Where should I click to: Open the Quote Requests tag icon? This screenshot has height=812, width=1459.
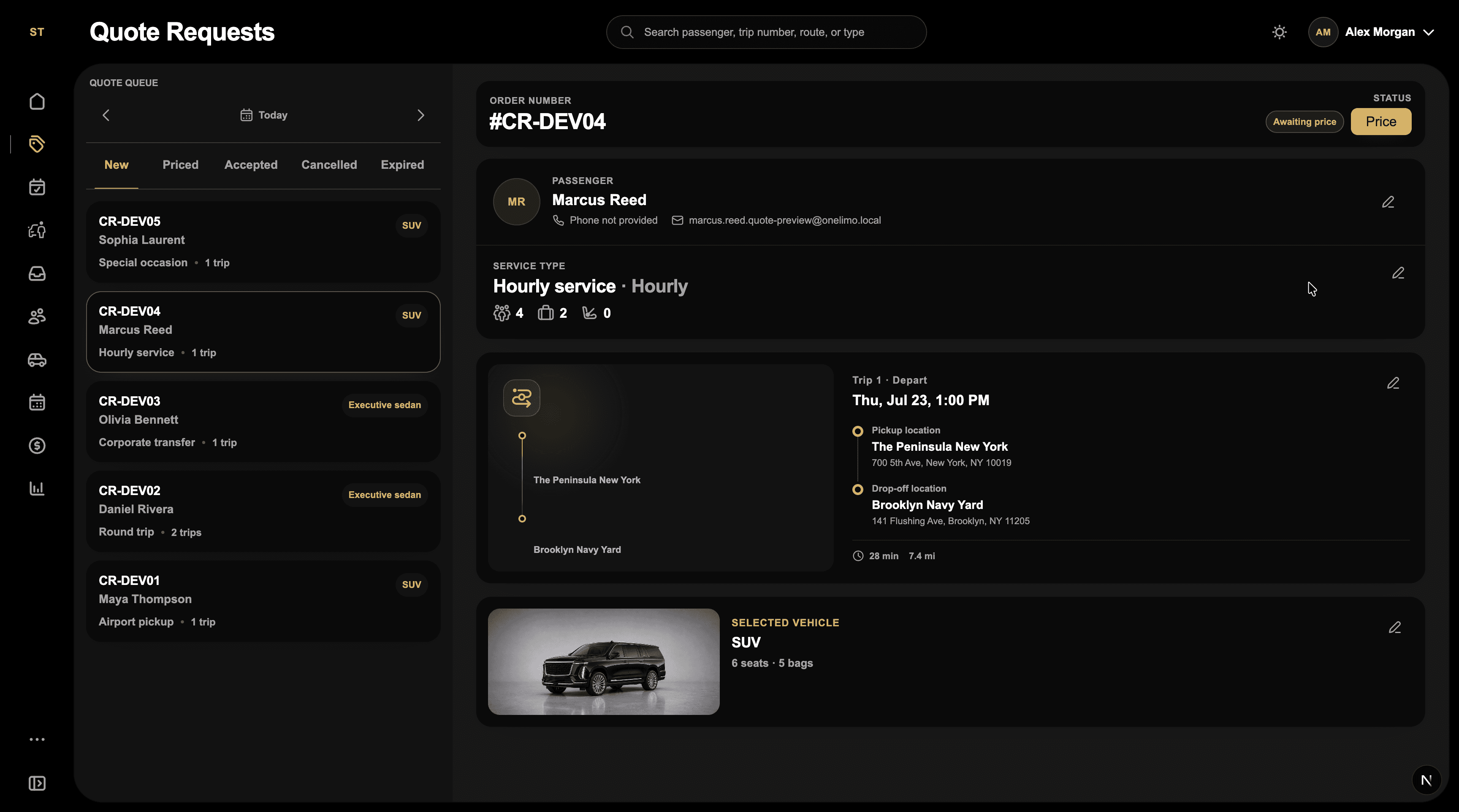tap(37, 144)
